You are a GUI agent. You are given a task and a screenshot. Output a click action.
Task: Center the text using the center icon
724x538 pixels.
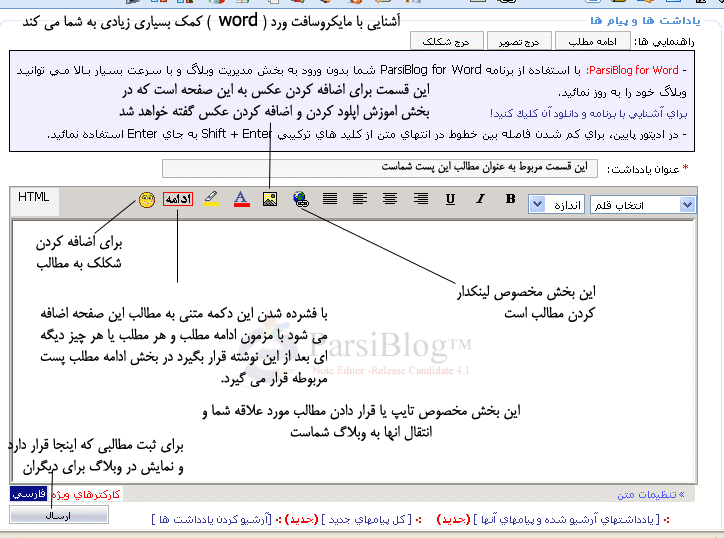390,199
